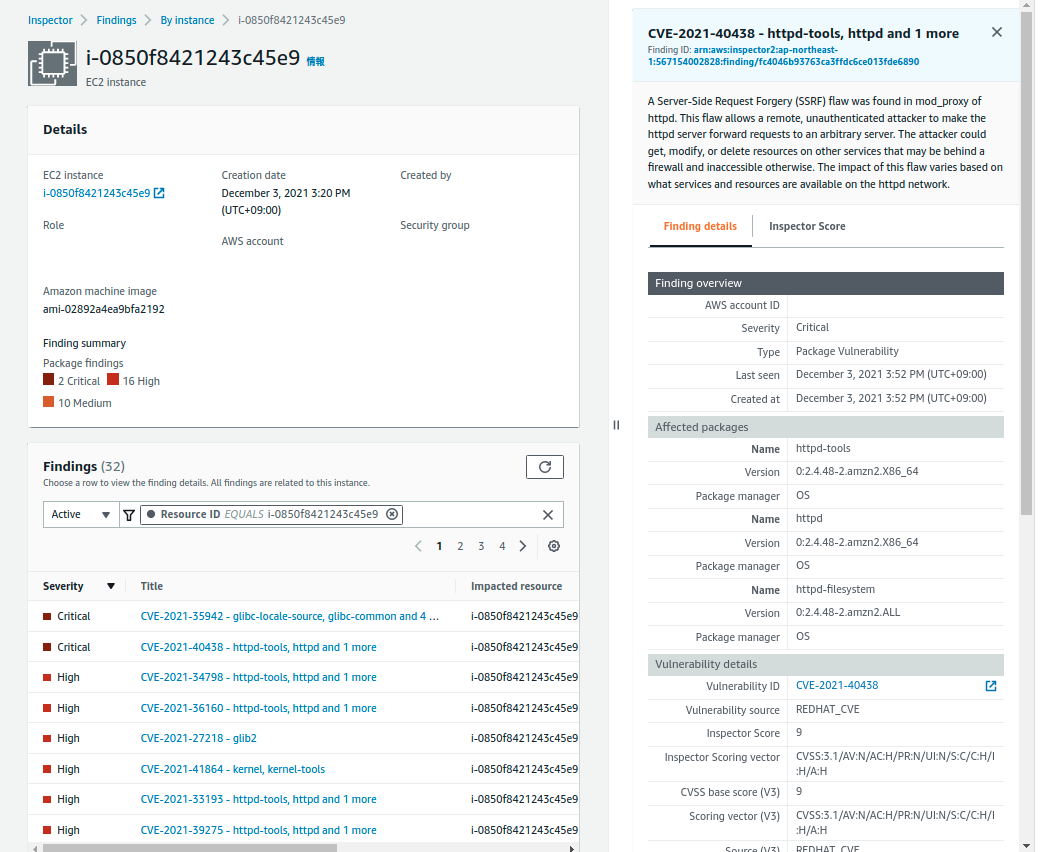Click the Critical severity color swatch
This screenshot has width=1041, height=852.
[48, 380]
